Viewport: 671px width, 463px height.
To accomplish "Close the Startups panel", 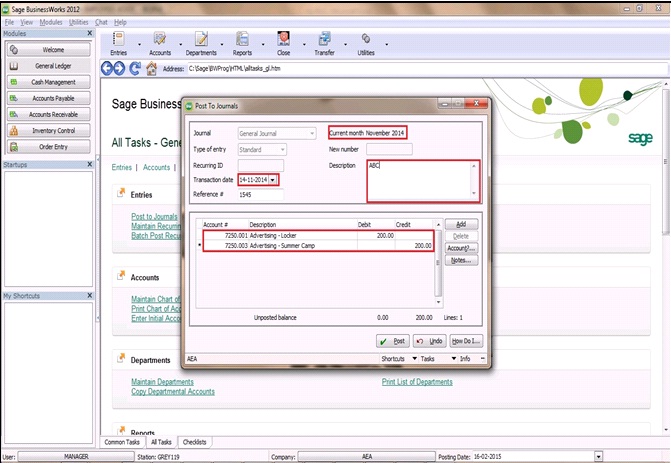I will click(x=89, y=164).
